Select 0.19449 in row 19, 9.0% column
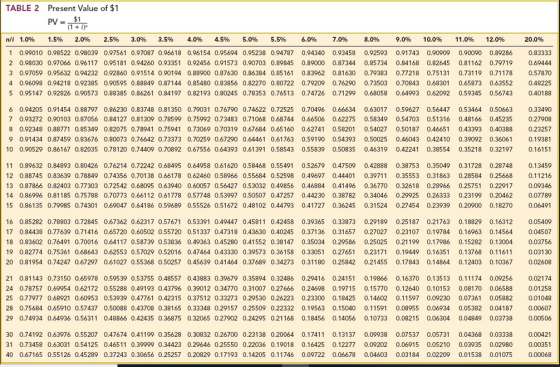Screen dimensions: 560x367 pyautogui.click(x=407, y=252)
